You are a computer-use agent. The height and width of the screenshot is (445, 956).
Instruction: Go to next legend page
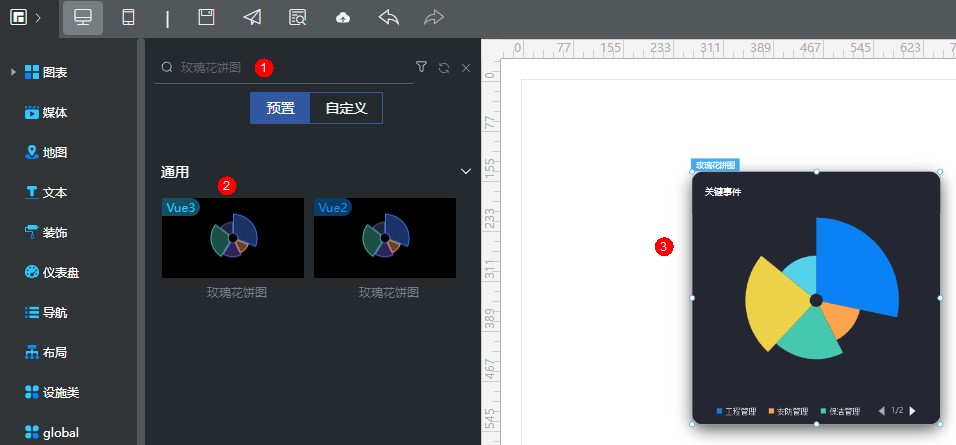click(912, 411)
